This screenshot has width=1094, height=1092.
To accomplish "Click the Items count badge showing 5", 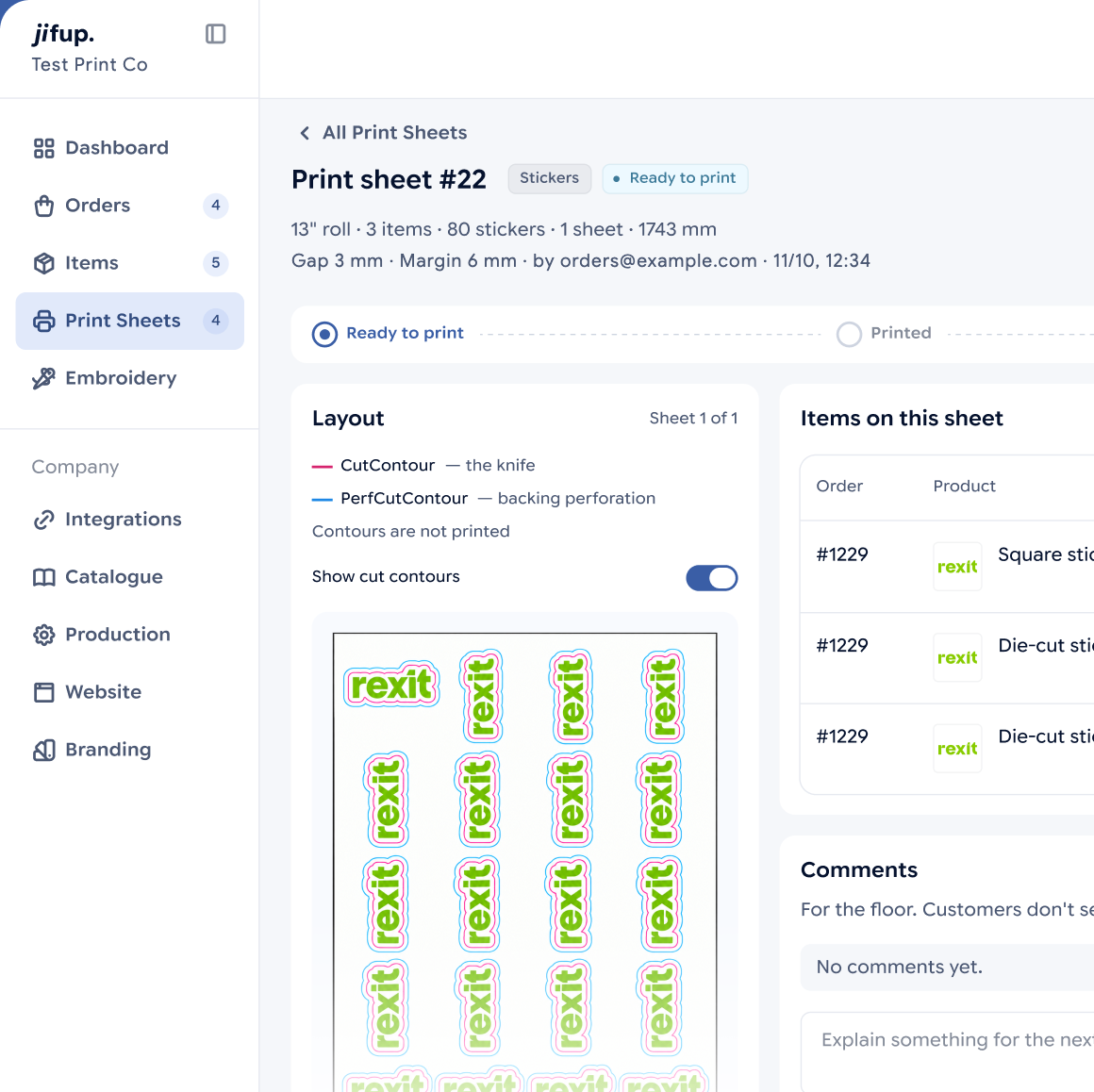I will (x=216, y=263).
